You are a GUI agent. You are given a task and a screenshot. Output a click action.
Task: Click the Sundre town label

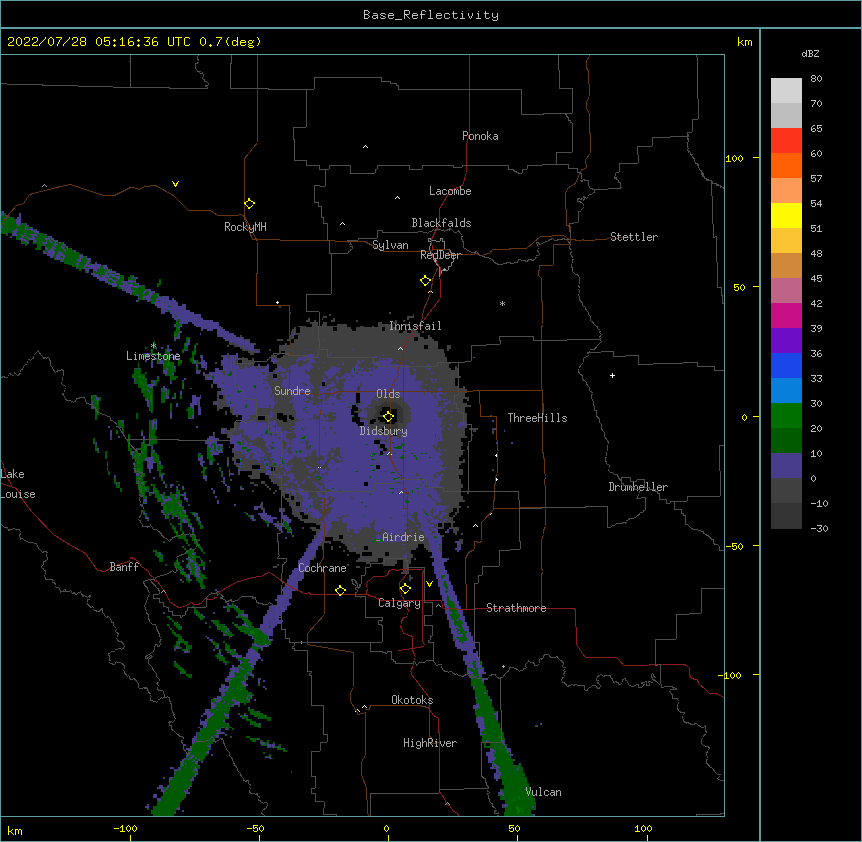click(x=292, y=391)
